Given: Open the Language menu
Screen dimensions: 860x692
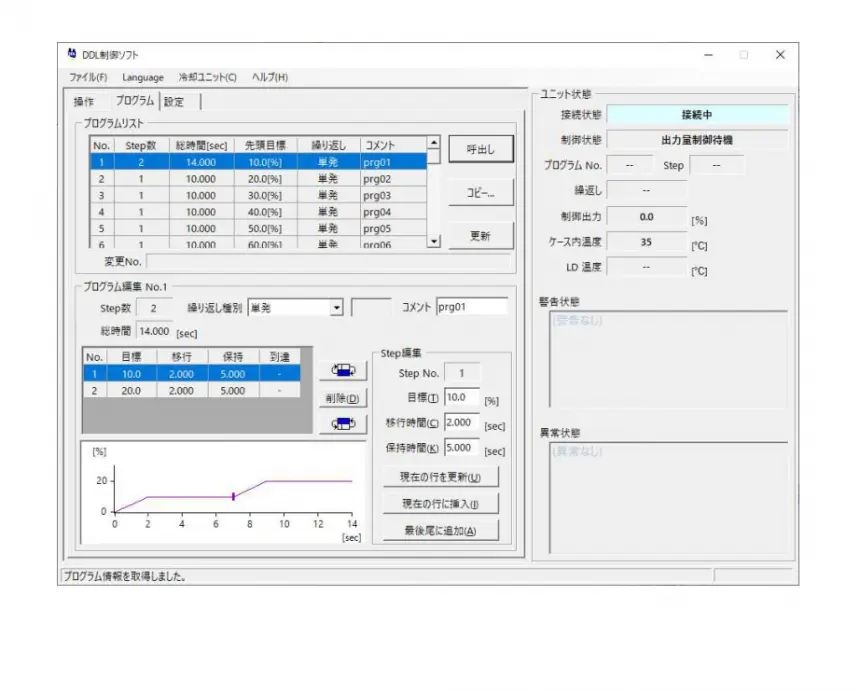Looking at the screenshot, I should (143, 78).
